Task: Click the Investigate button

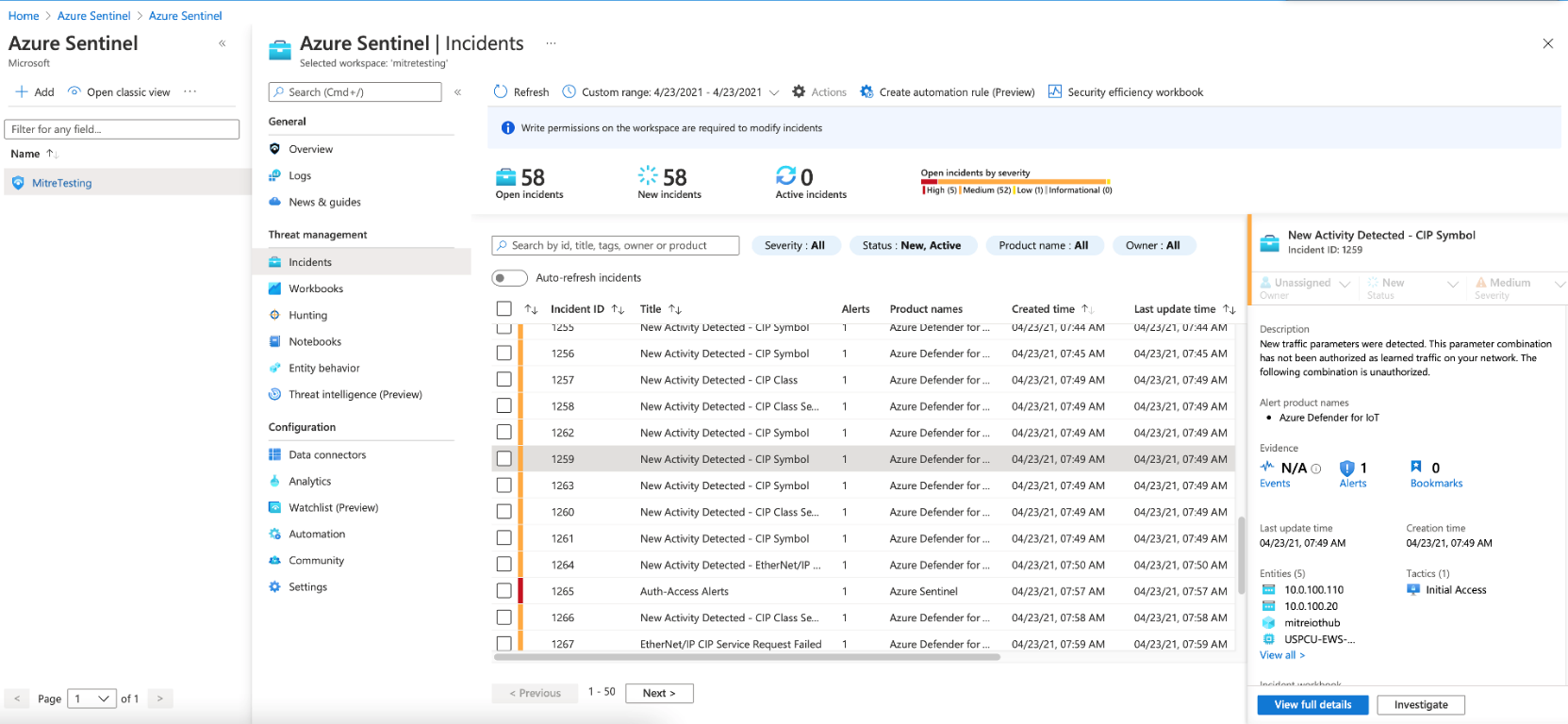Action: [1421, 704]
